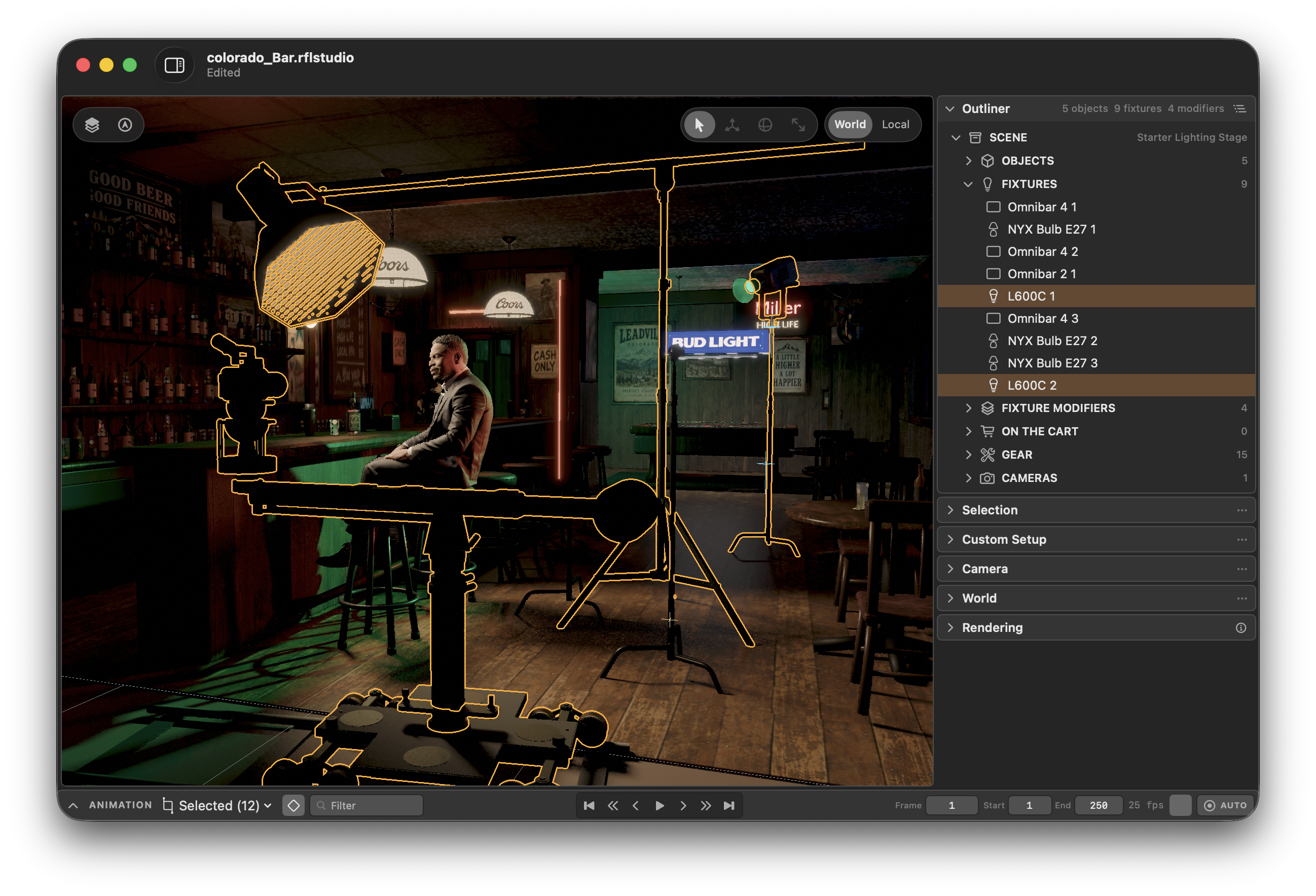
Task: Open the layers stack icon in viewport
Action: [x=92, y=125]
